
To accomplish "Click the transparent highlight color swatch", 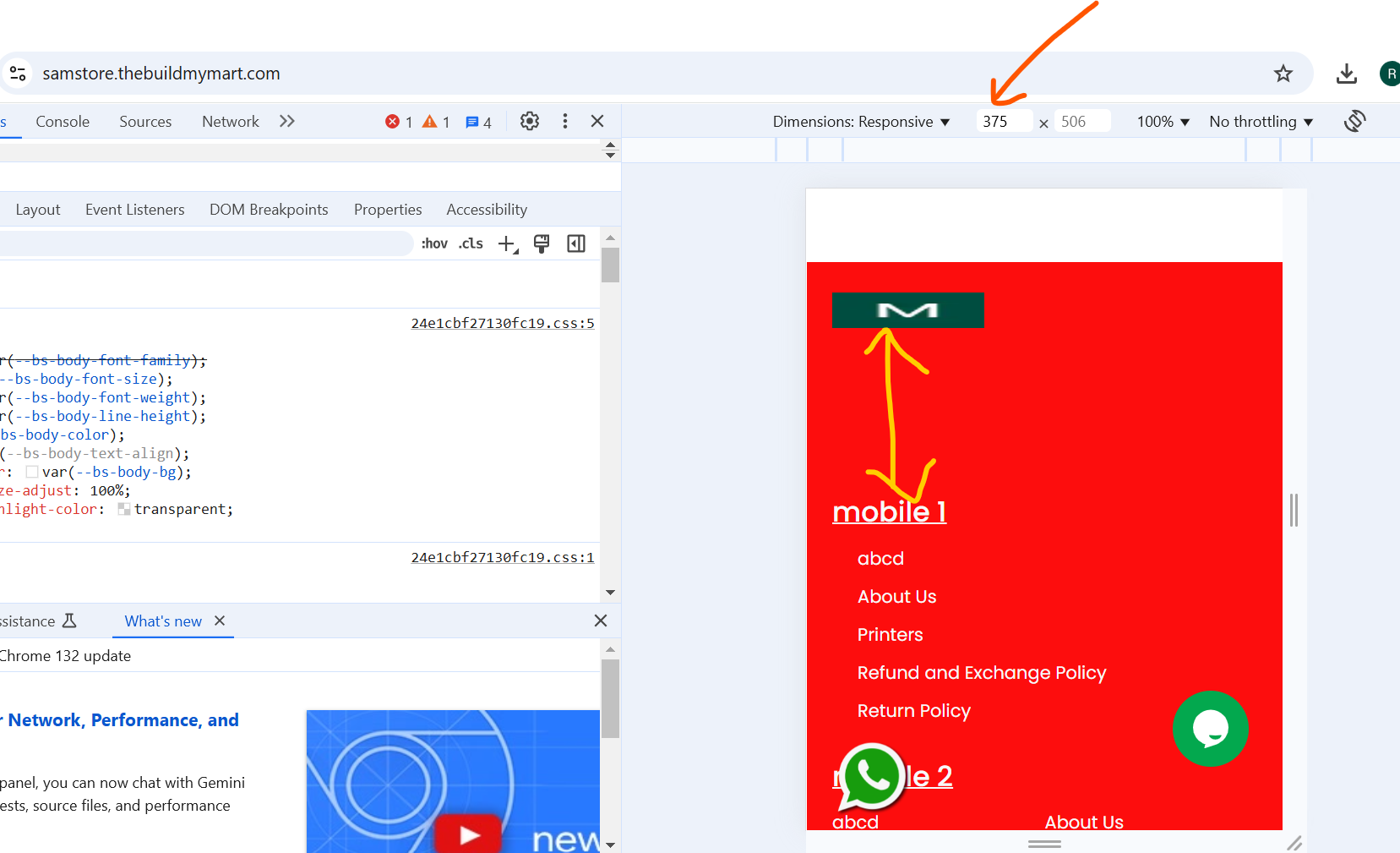I will [x=124, y=509].
